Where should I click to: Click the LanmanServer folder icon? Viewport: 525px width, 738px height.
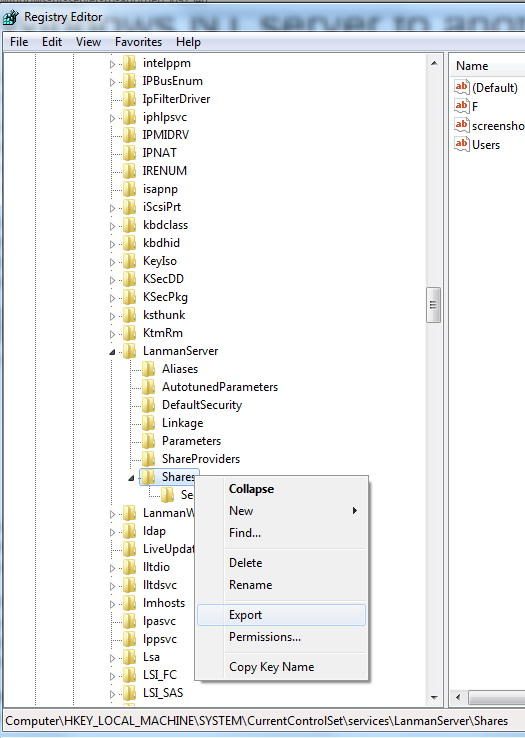pos(129,351)
